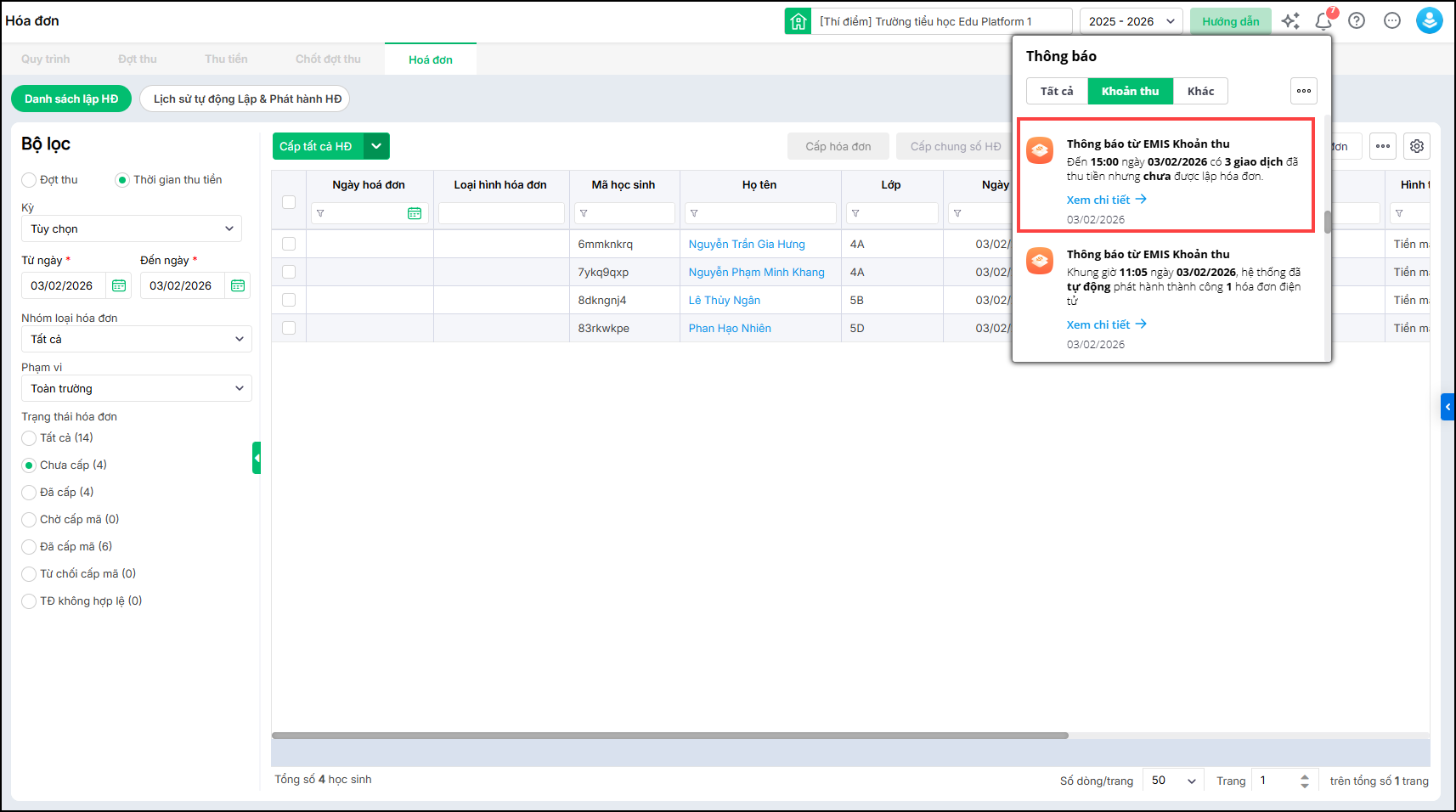Expand the Kỳ Tùy chọn dropdown
Image resolution: width=1456 pixels, height=812 pixels.
(132, 228)
